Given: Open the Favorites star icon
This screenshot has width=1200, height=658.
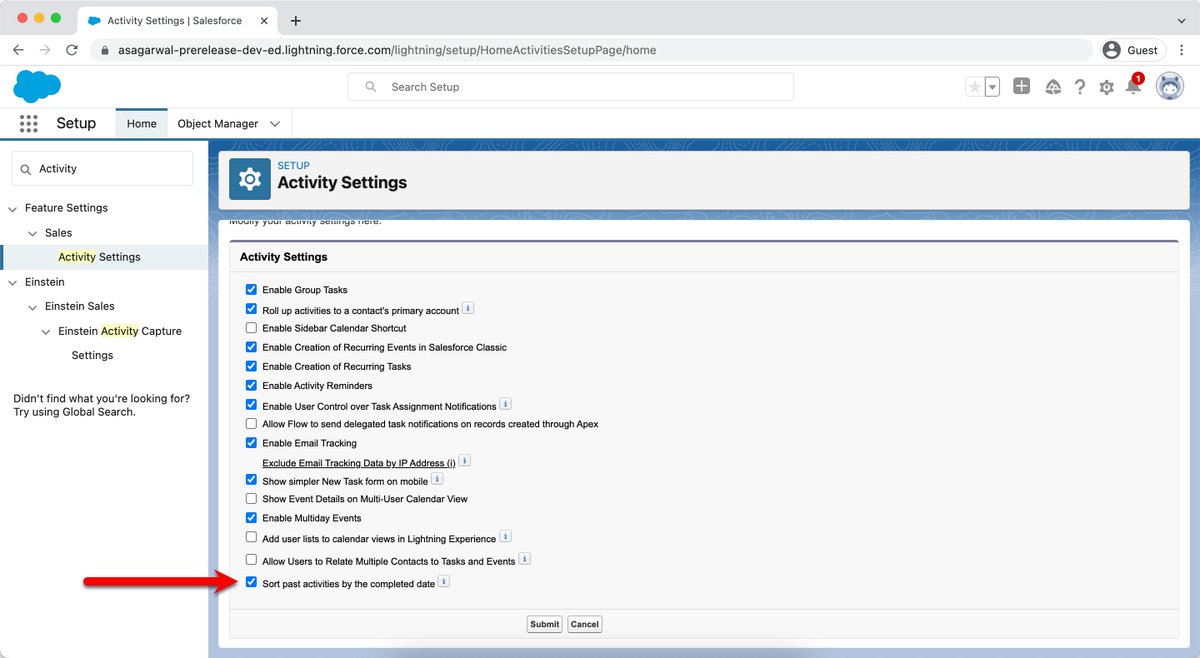Looking at the screenshot, I should pos(974,87).
